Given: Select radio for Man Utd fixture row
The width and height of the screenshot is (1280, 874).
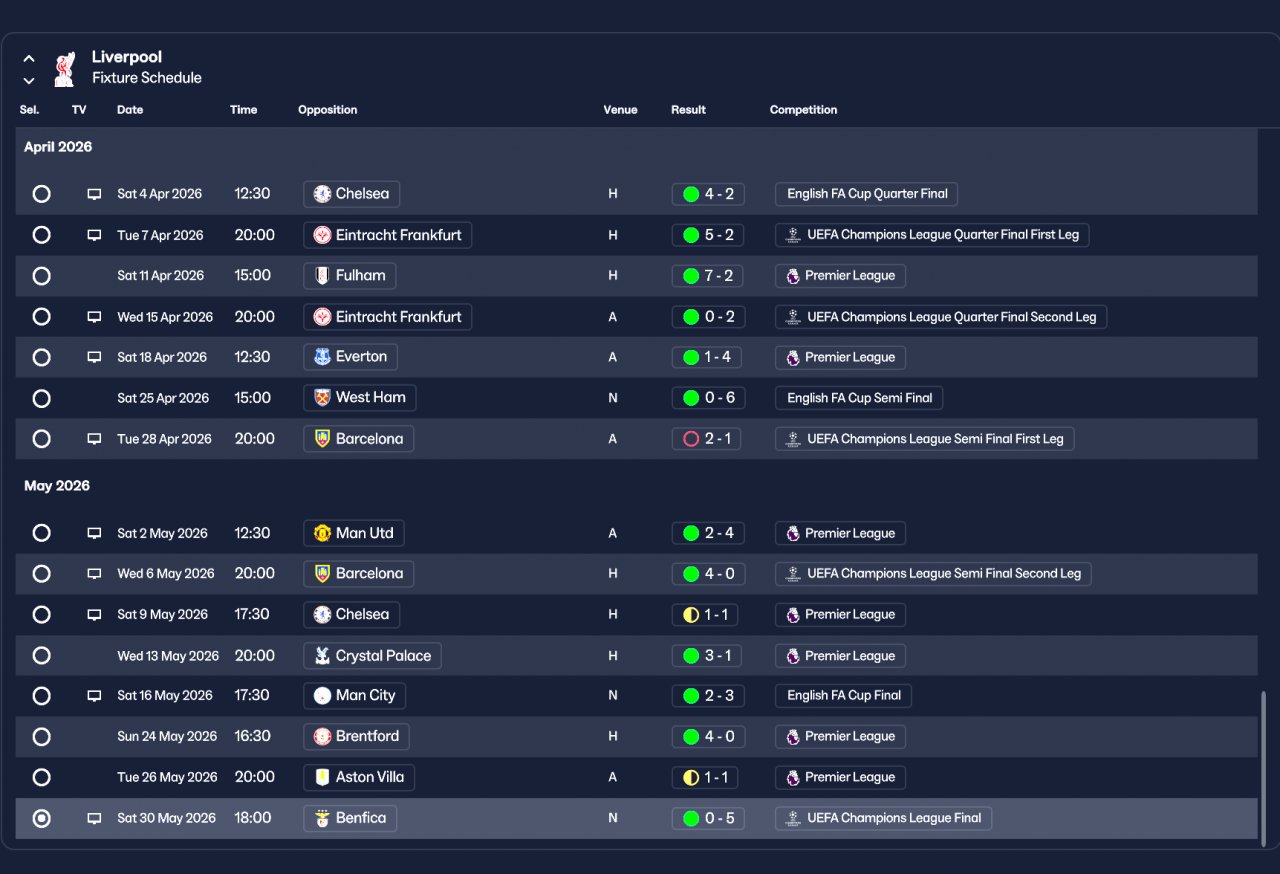Looking at the screenshot, I should point(41,533).
